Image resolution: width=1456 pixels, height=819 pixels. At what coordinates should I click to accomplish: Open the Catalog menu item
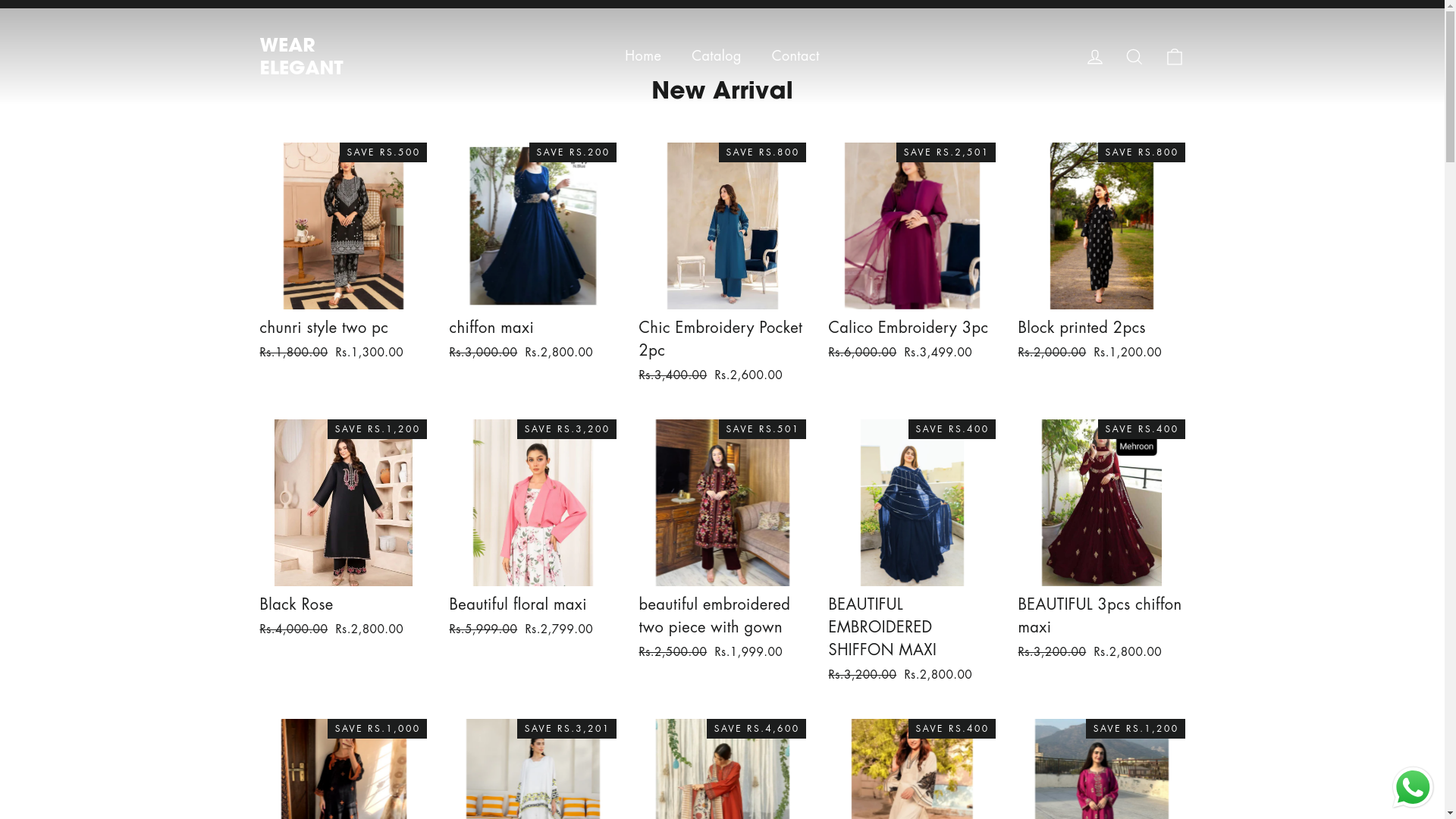(x=716, y=55)
